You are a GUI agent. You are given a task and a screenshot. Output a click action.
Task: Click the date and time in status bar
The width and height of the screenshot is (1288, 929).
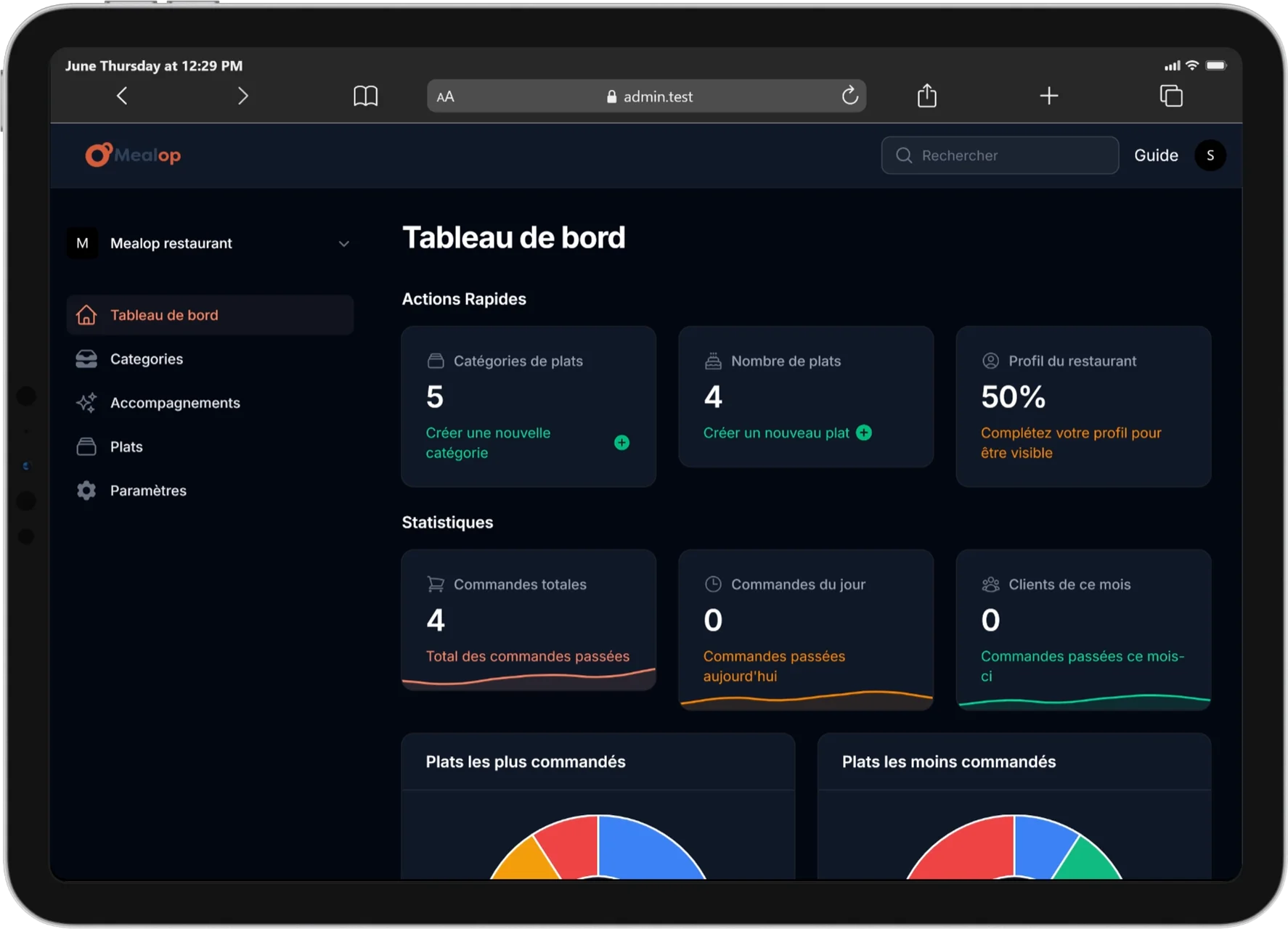pos(154,65)
